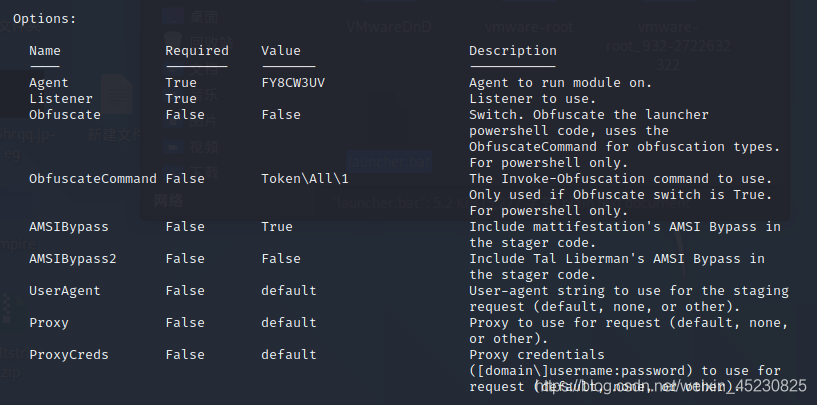This screenshot has height=405, width=817.
Task: Click 'User-agent string to use for the staging'
Action: [x=629, y=290]
